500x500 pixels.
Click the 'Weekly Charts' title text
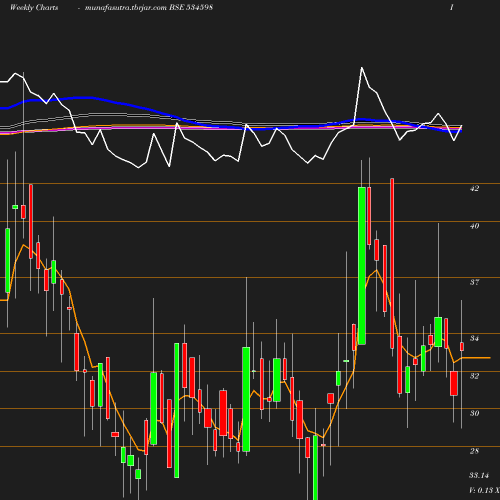click(34, 7)
